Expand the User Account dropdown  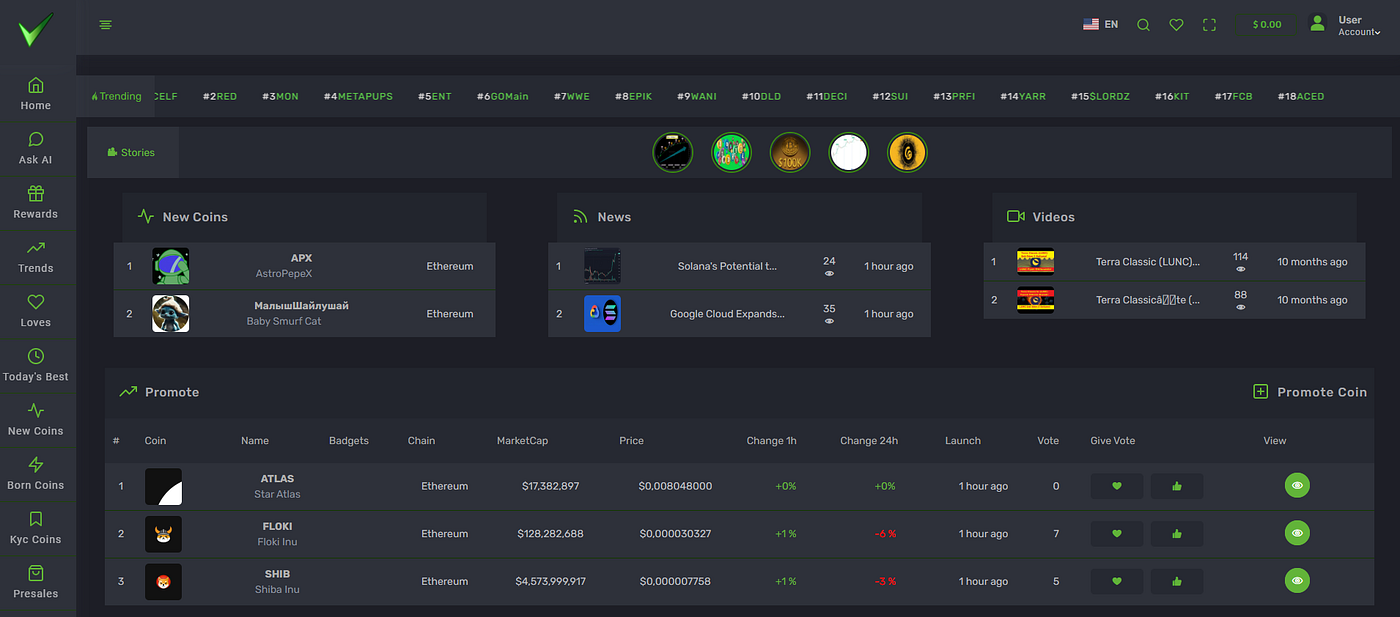(x=1359, y=26)
